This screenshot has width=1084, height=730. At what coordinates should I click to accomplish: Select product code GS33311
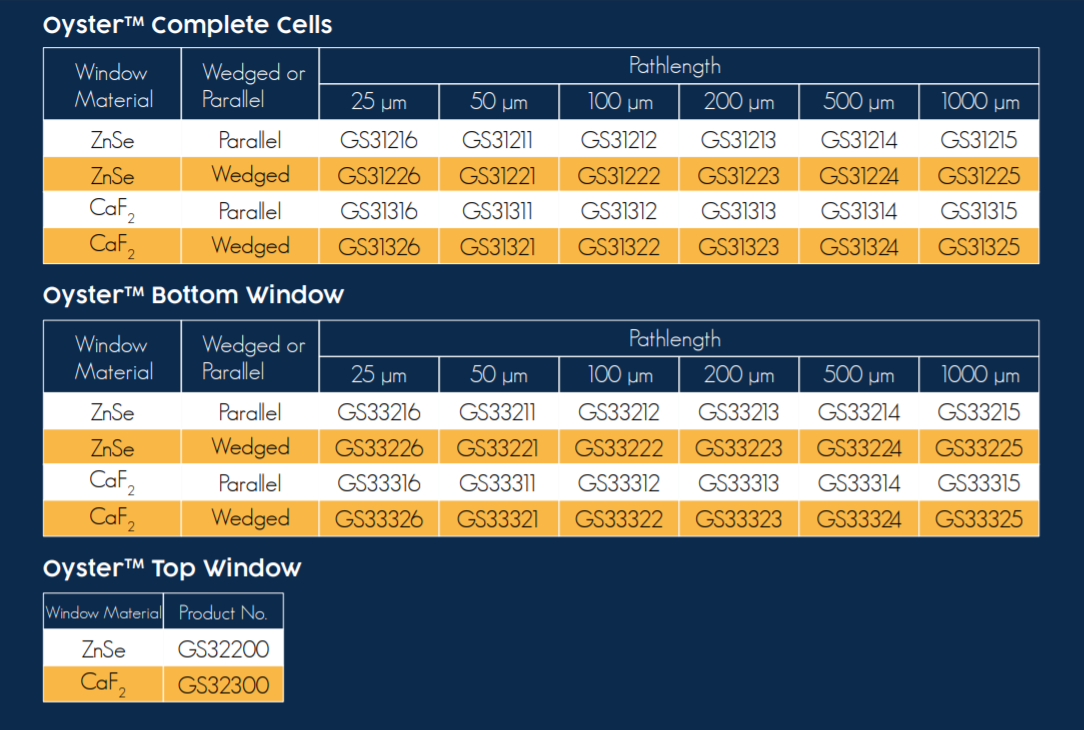pyautogui.click(x=498, y=483)
